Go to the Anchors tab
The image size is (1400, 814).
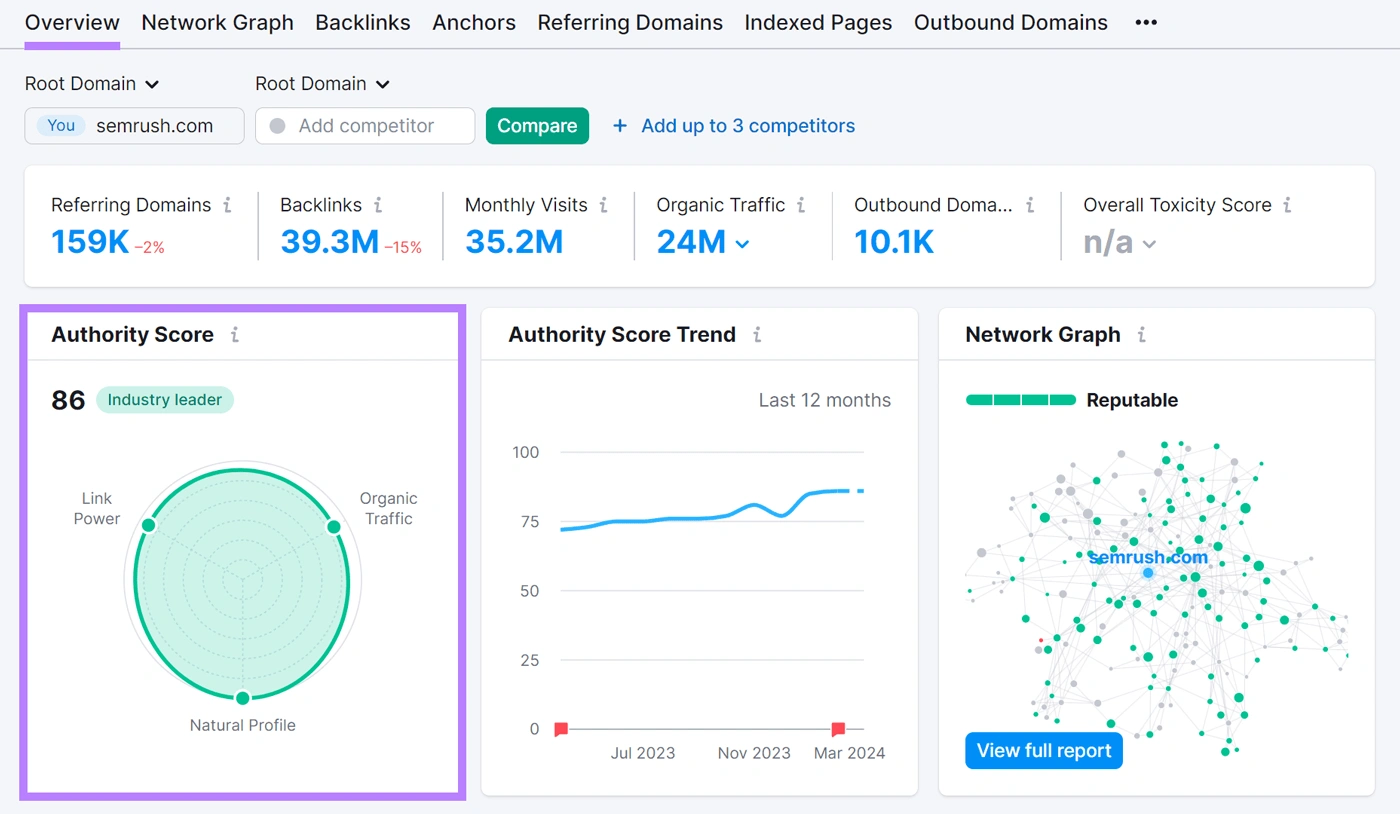[x=474, y=22]
